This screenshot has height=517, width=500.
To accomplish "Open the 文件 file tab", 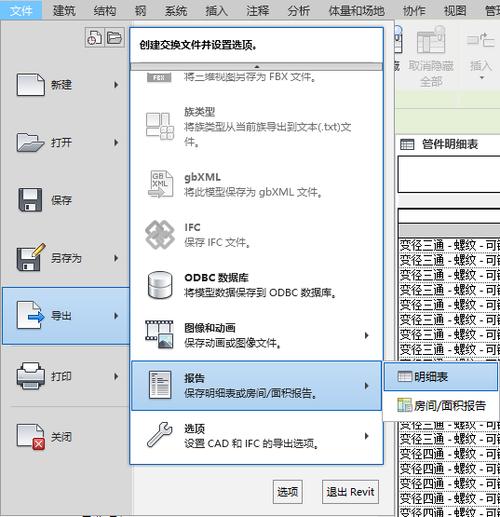I will click(x=21, y=11).
